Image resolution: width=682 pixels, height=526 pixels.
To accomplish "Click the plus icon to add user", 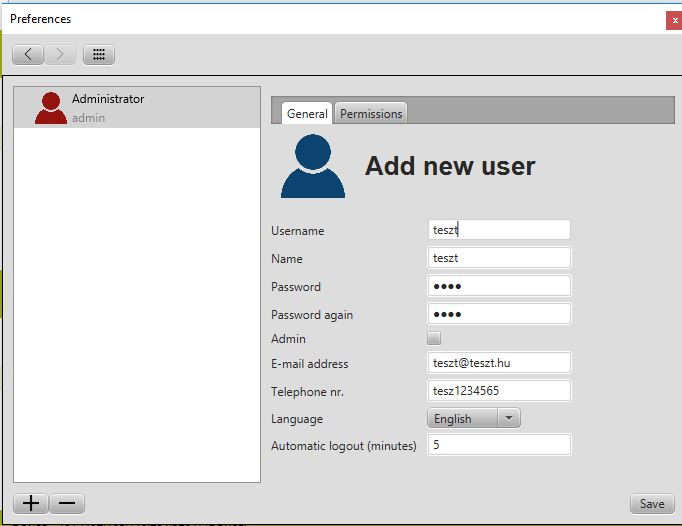I will click(31, 504).
